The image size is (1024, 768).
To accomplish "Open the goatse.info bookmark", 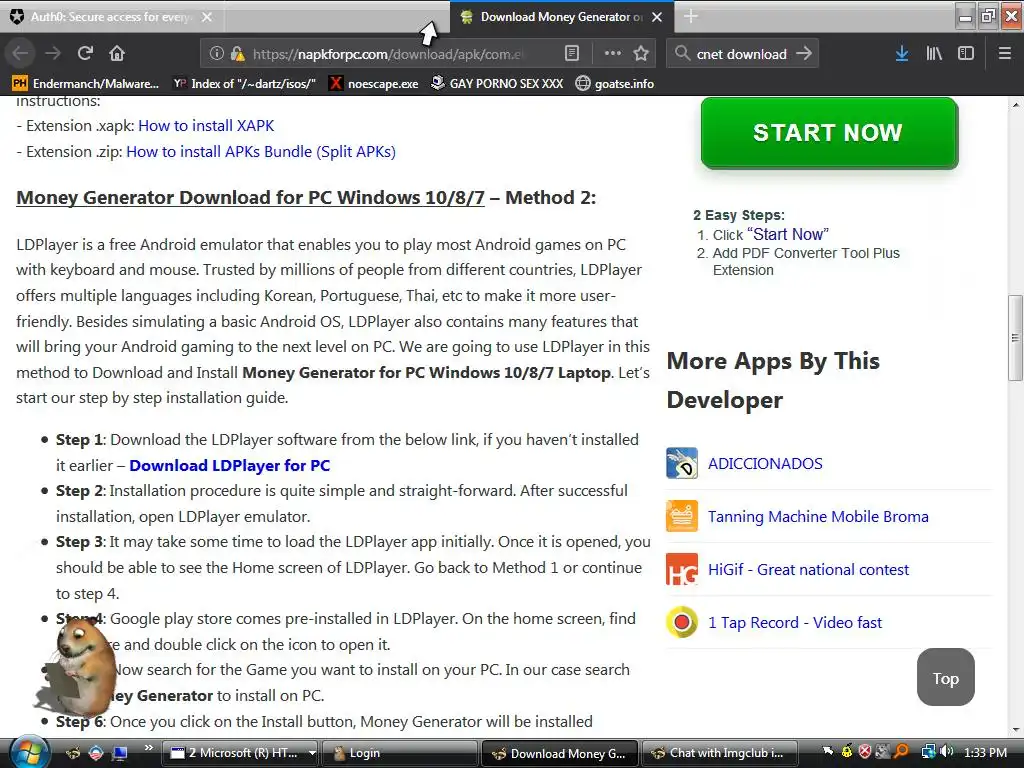I will (615, 84).
